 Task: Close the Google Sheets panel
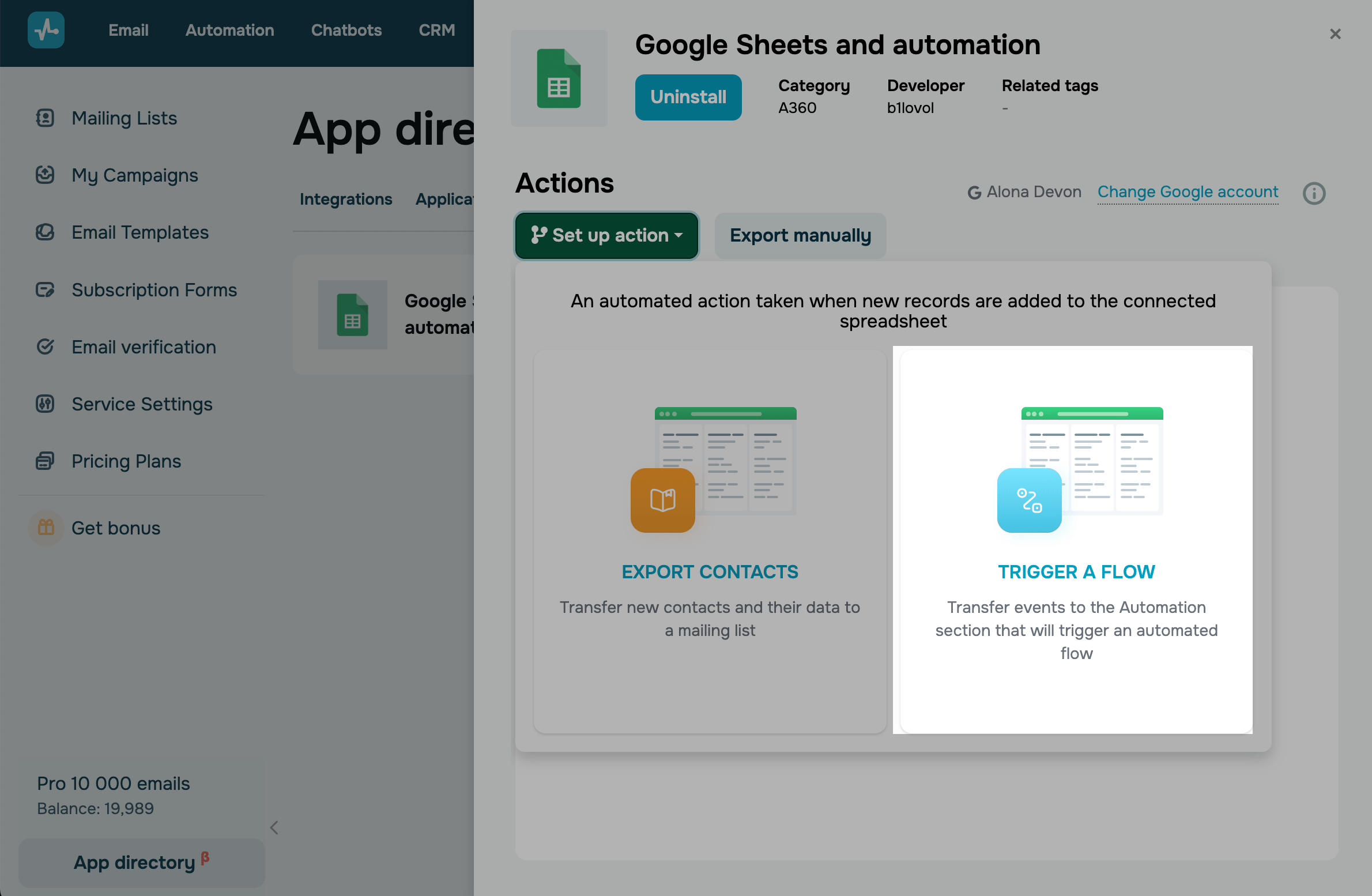point(1335,34)
